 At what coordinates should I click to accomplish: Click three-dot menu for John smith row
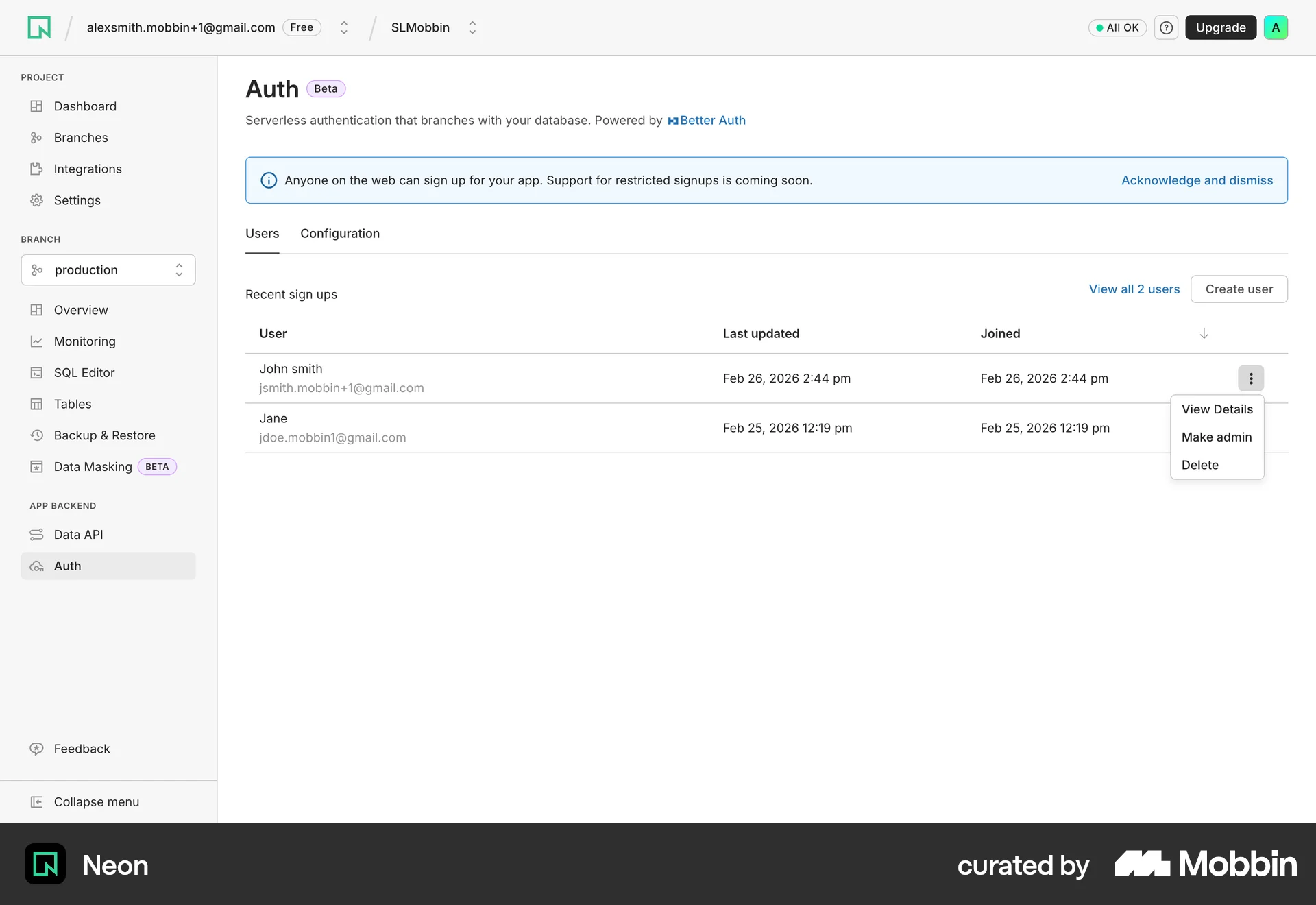[1251, 378]
